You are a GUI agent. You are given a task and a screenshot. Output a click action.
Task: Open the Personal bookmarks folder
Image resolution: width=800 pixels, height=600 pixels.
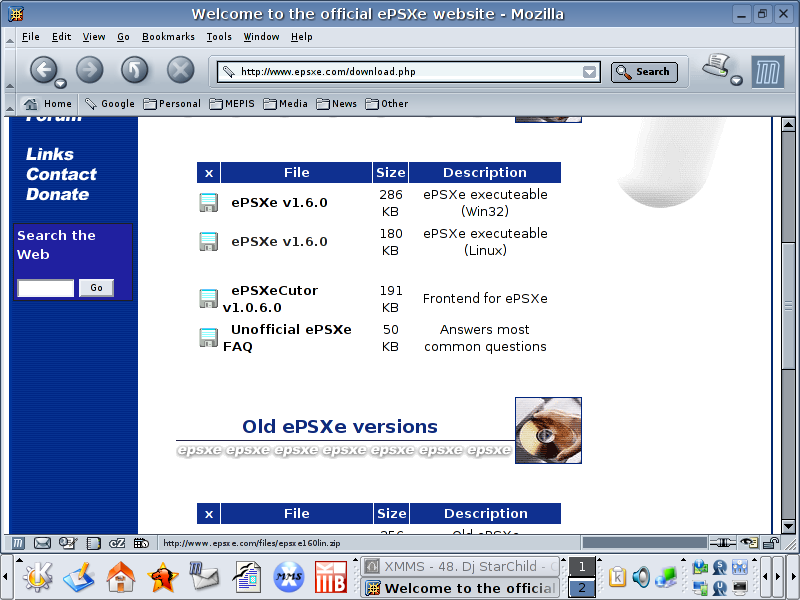coord(172,103)
